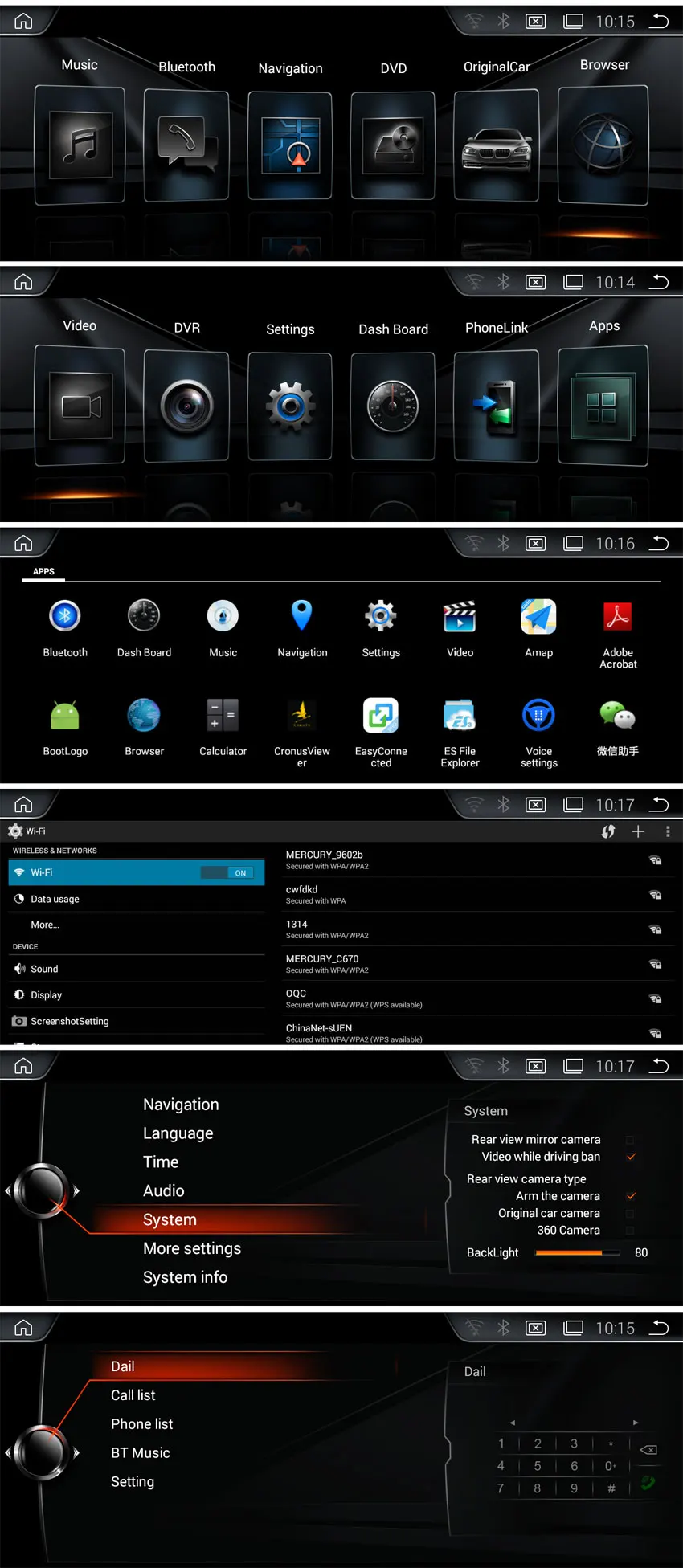This screenshot has width=683, height=1568.
Task: Launch the Navigation map tile
Action: pos(290,145)
